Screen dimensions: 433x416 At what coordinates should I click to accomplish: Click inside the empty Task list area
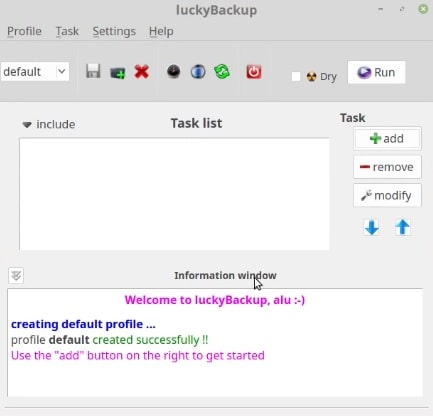(x=174, y=194)
